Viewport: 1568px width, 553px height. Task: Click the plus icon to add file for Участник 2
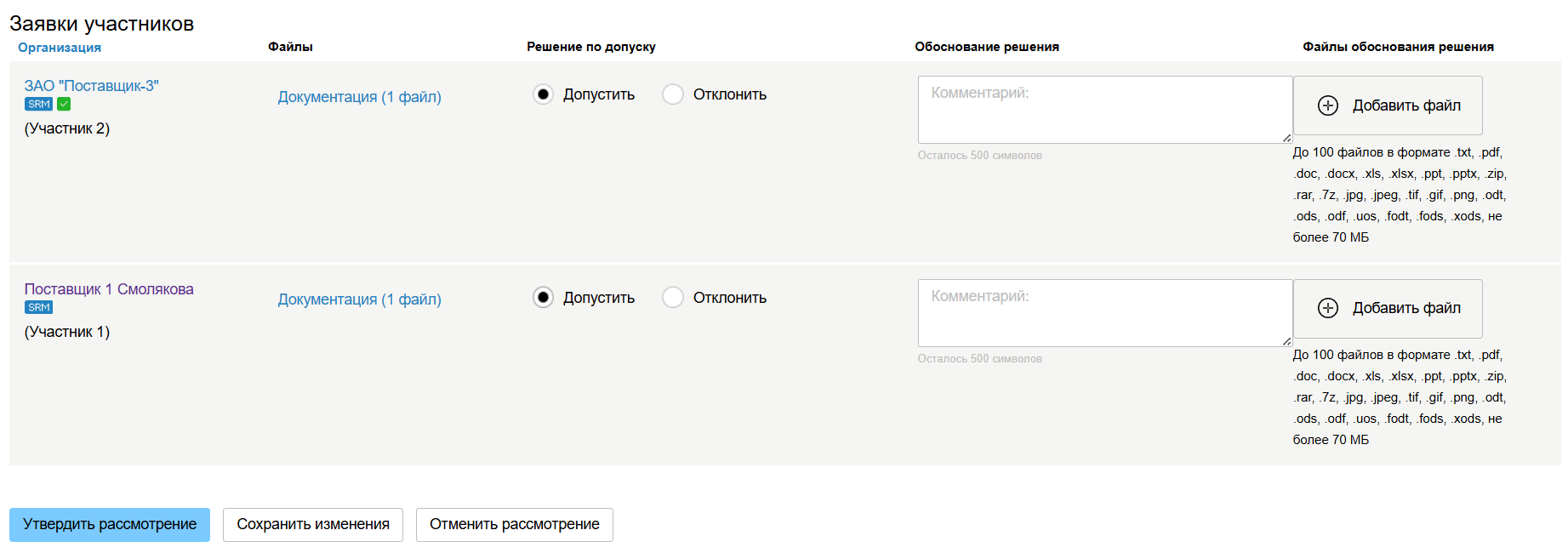click(1327, 105)
